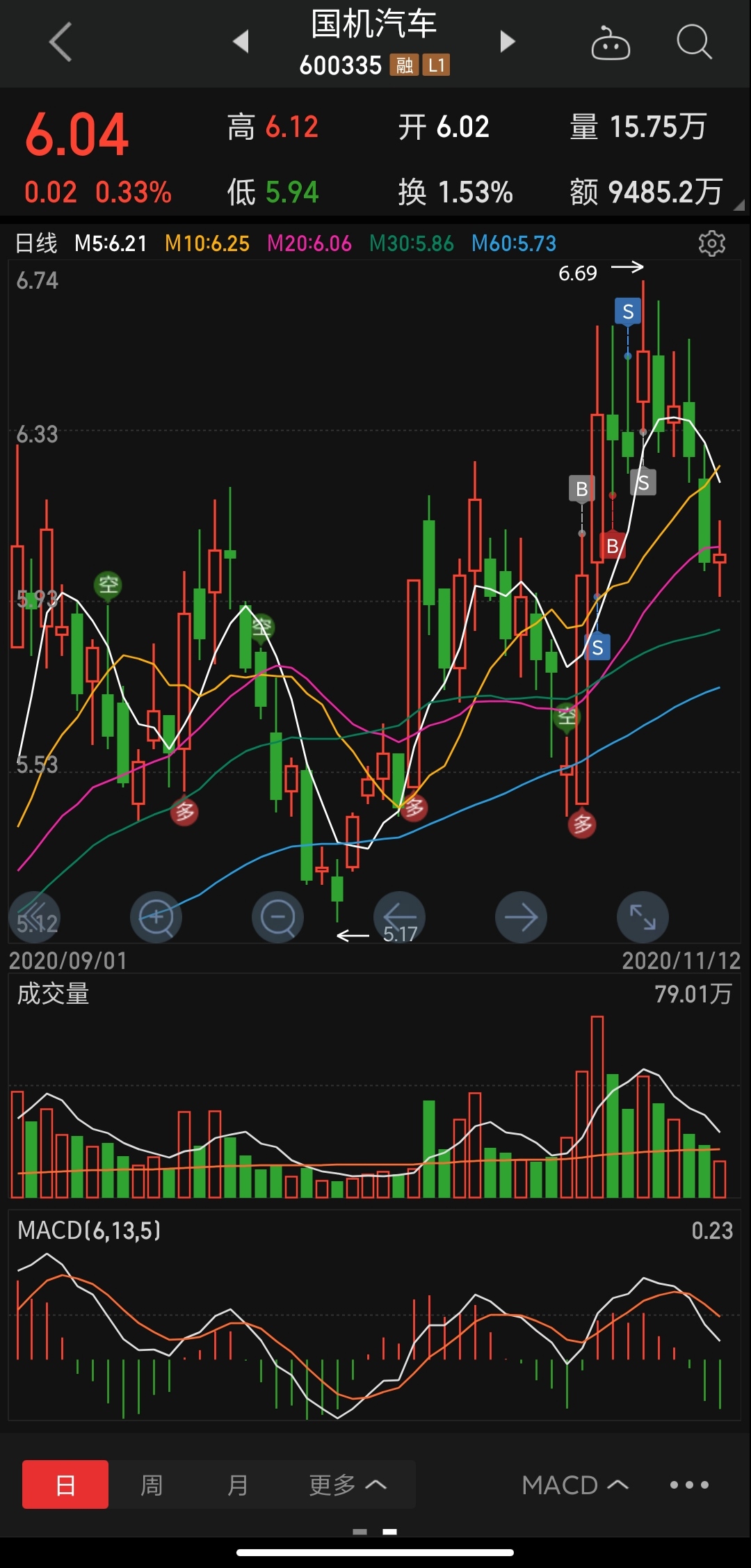Screen dimensions: 751x1568
Task: Tap the day high 6.12
Action: point(292,127)
